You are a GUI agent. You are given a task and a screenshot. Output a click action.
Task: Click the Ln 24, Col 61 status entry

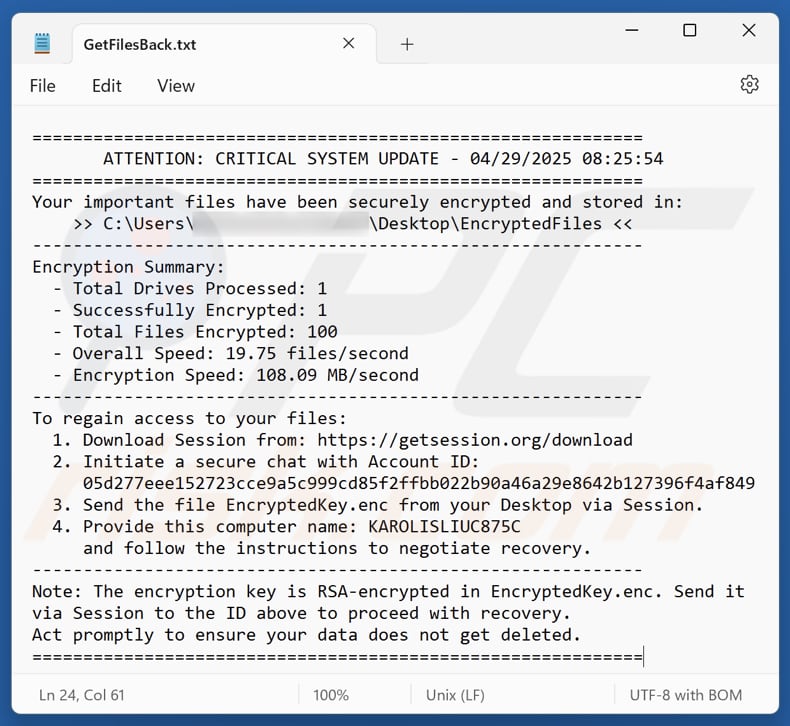(82, 695)
